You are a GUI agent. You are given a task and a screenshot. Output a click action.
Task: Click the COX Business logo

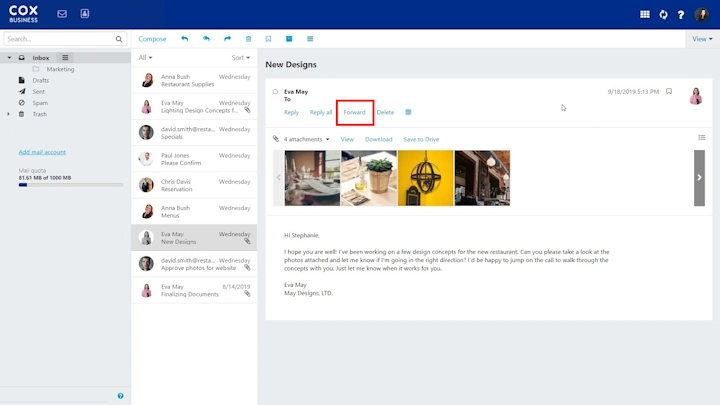[x=23, y=14]
